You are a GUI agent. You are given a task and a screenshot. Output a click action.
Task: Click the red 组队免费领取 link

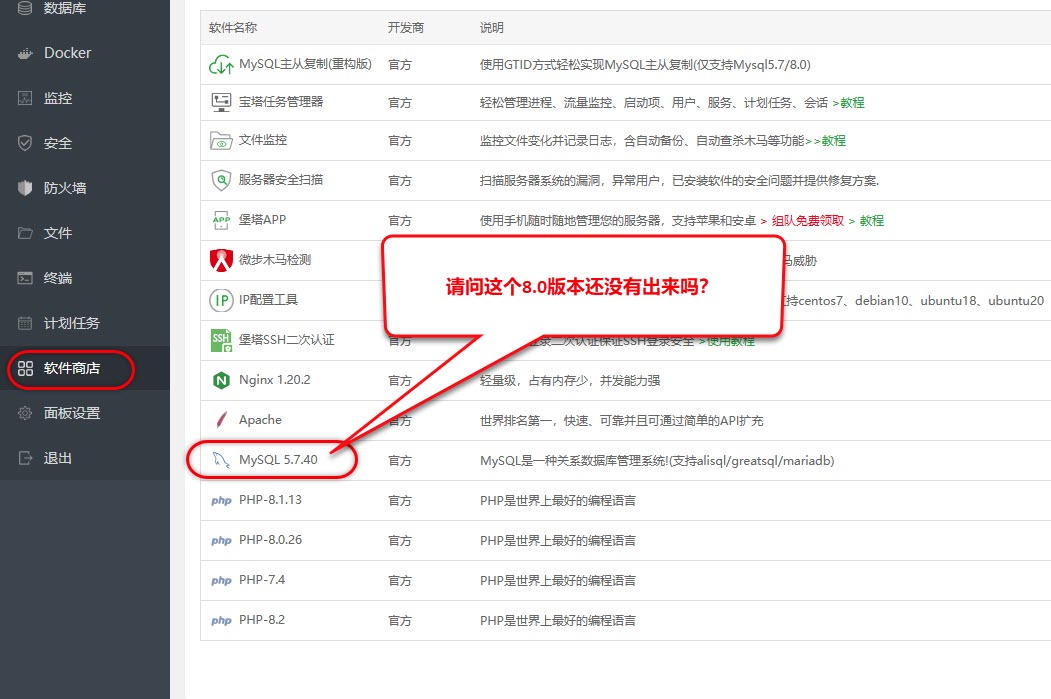pos(808,220)
